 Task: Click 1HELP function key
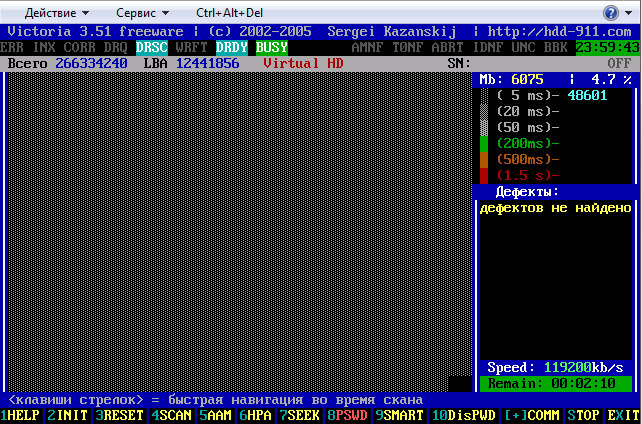[20, 415]
